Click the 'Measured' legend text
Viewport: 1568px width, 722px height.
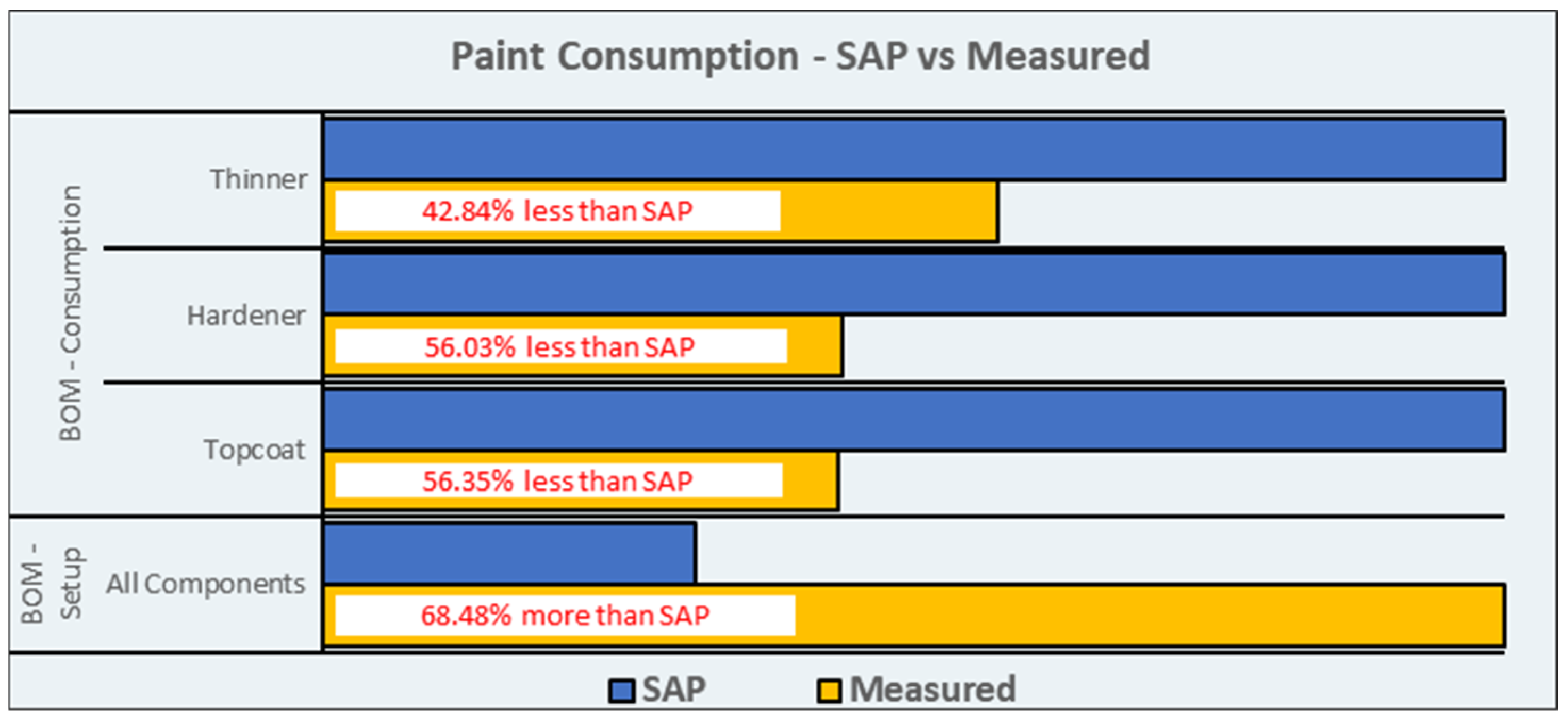click(932, 690)
